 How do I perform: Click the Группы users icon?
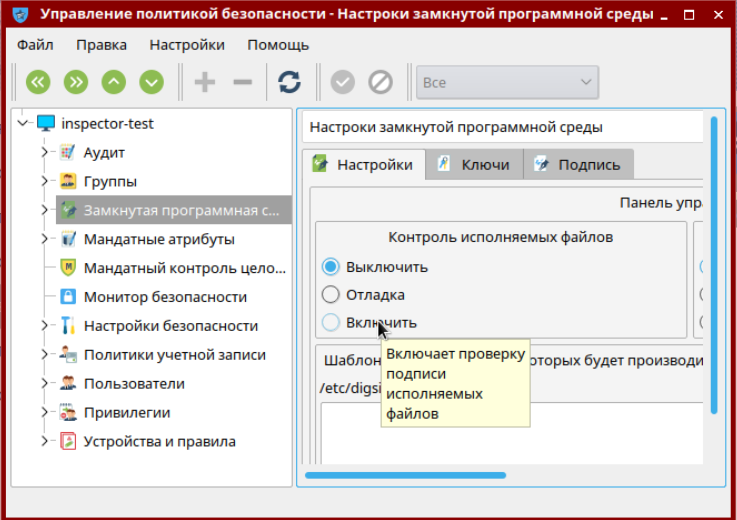[68, 181]
